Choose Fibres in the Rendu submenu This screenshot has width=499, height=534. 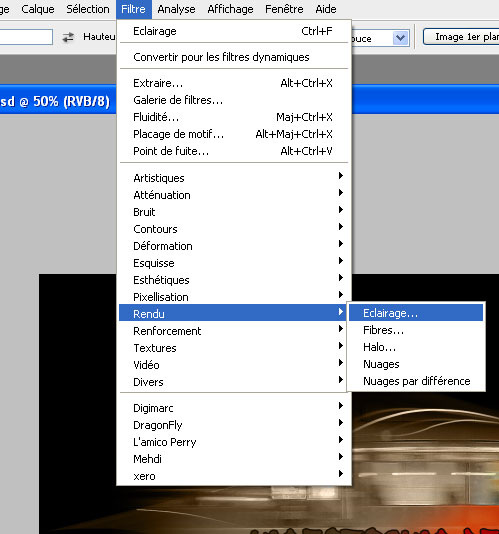pos(416,330)
